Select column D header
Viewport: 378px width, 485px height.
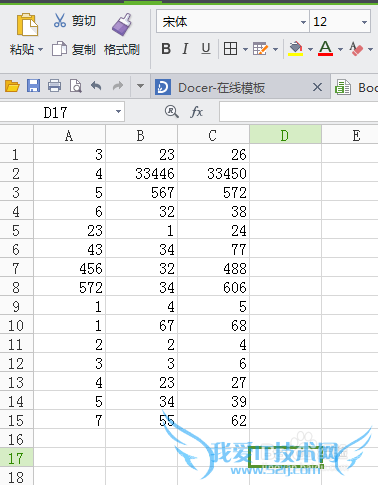[285, 135]
